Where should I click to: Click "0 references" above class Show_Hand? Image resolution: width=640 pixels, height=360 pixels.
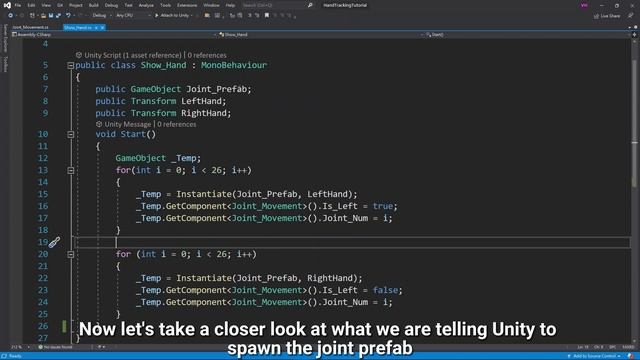[x=207, y=55]
